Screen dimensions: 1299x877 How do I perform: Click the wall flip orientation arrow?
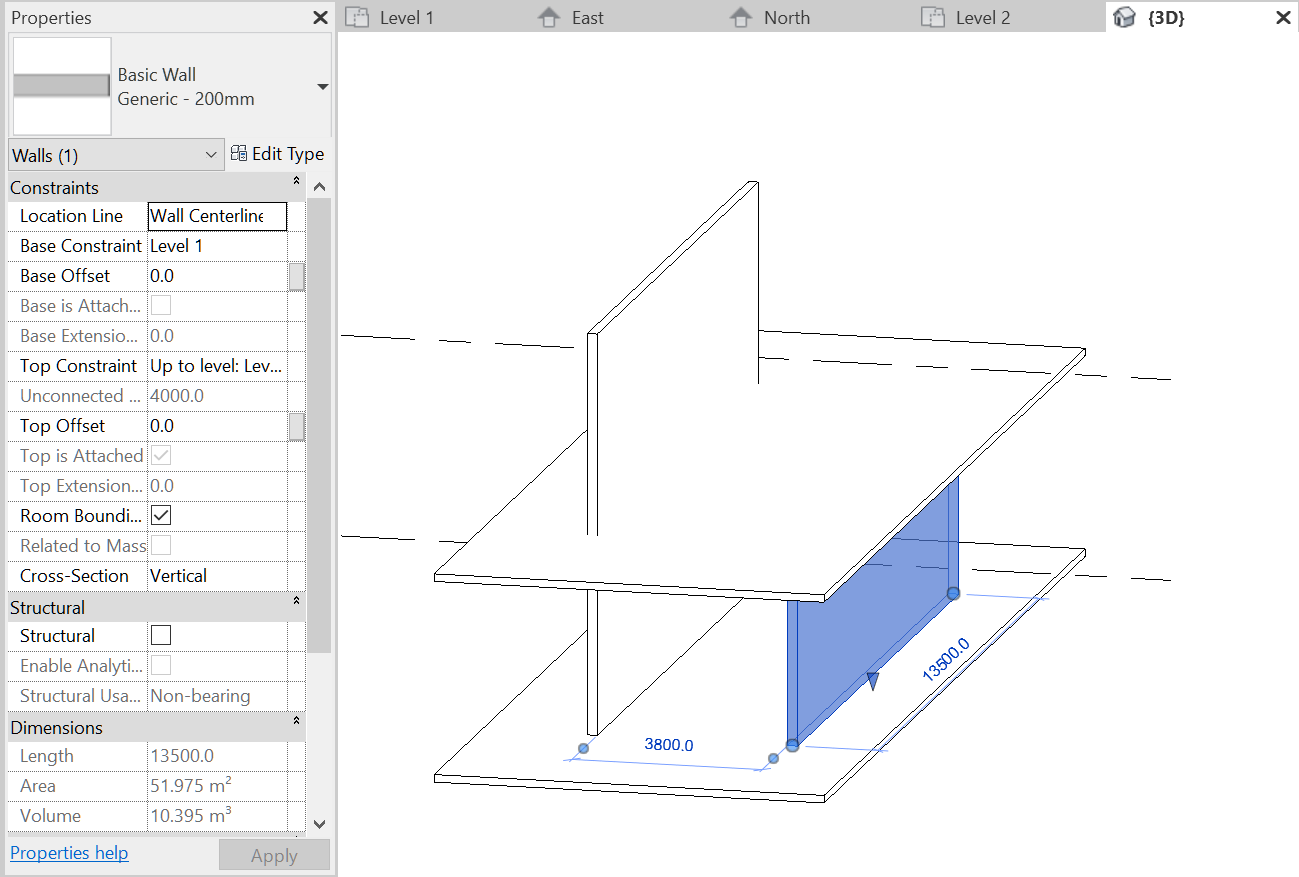coord(872,681)
